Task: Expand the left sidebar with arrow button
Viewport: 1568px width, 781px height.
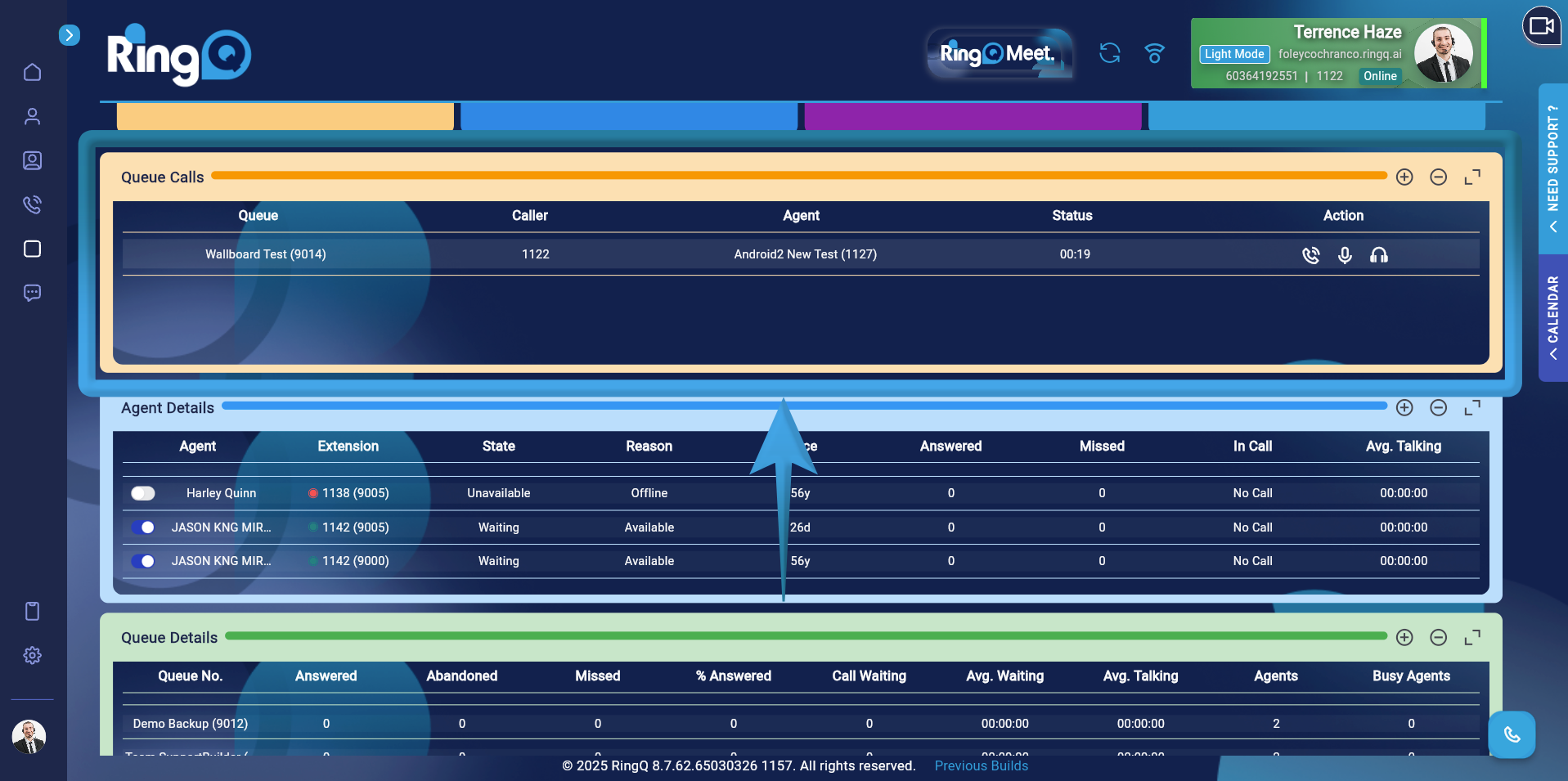Action: pos(70,35)
